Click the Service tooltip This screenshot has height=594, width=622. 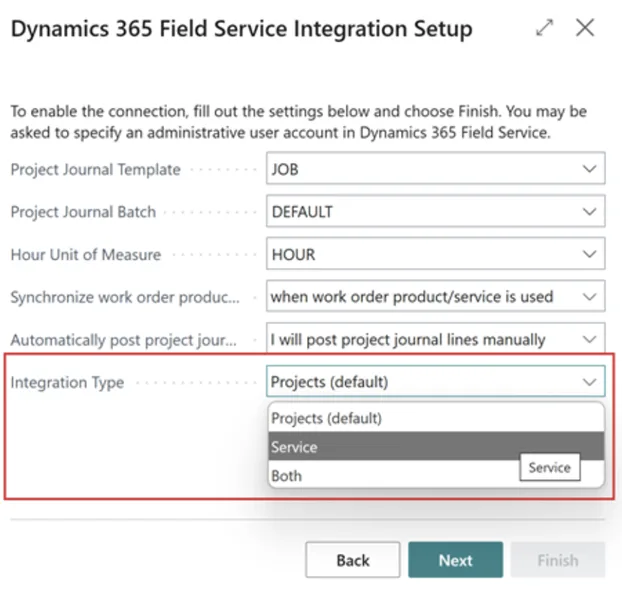550,467
